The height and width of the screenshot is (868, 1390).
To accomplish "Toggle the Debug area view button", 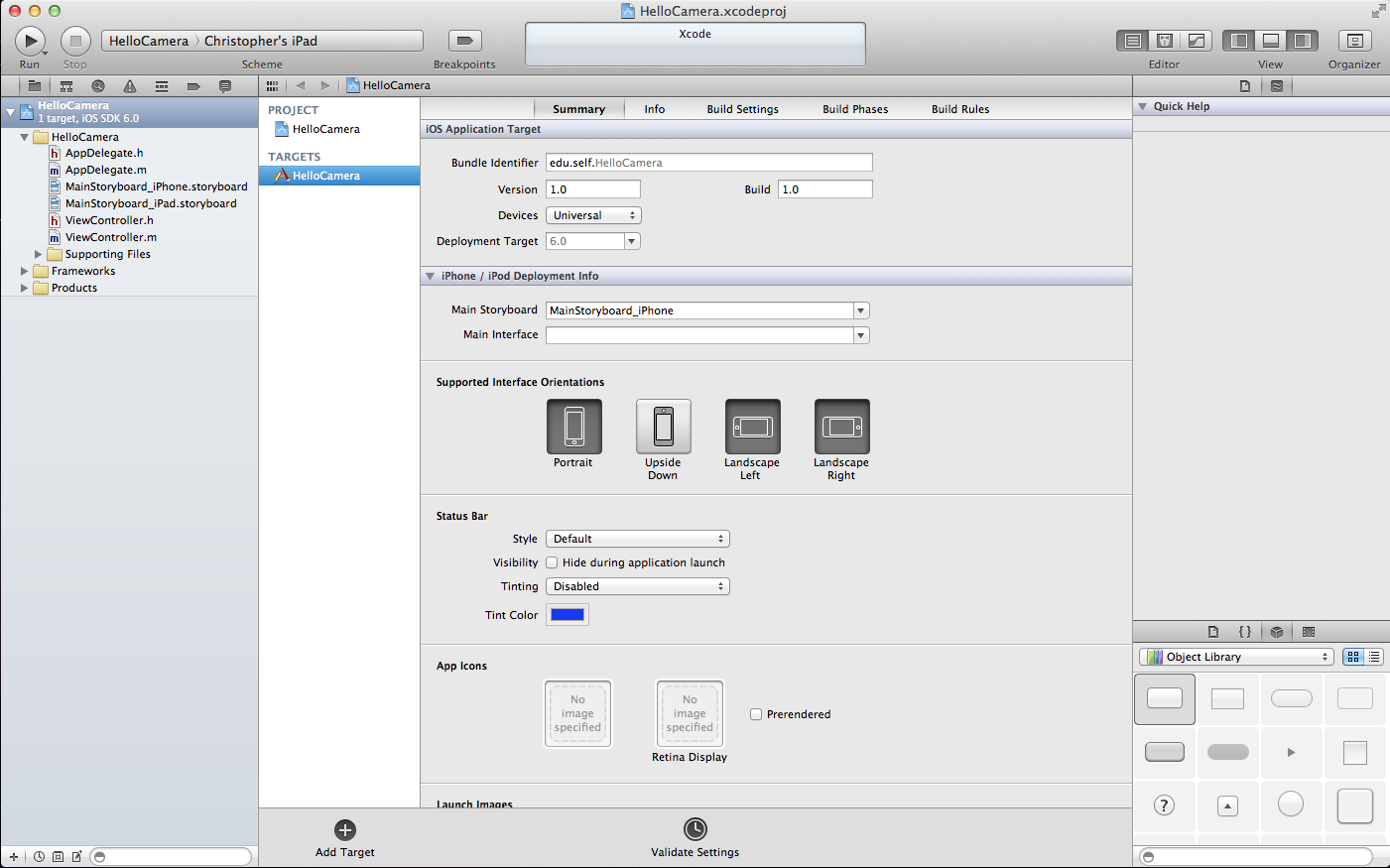I will (1271, 41).
